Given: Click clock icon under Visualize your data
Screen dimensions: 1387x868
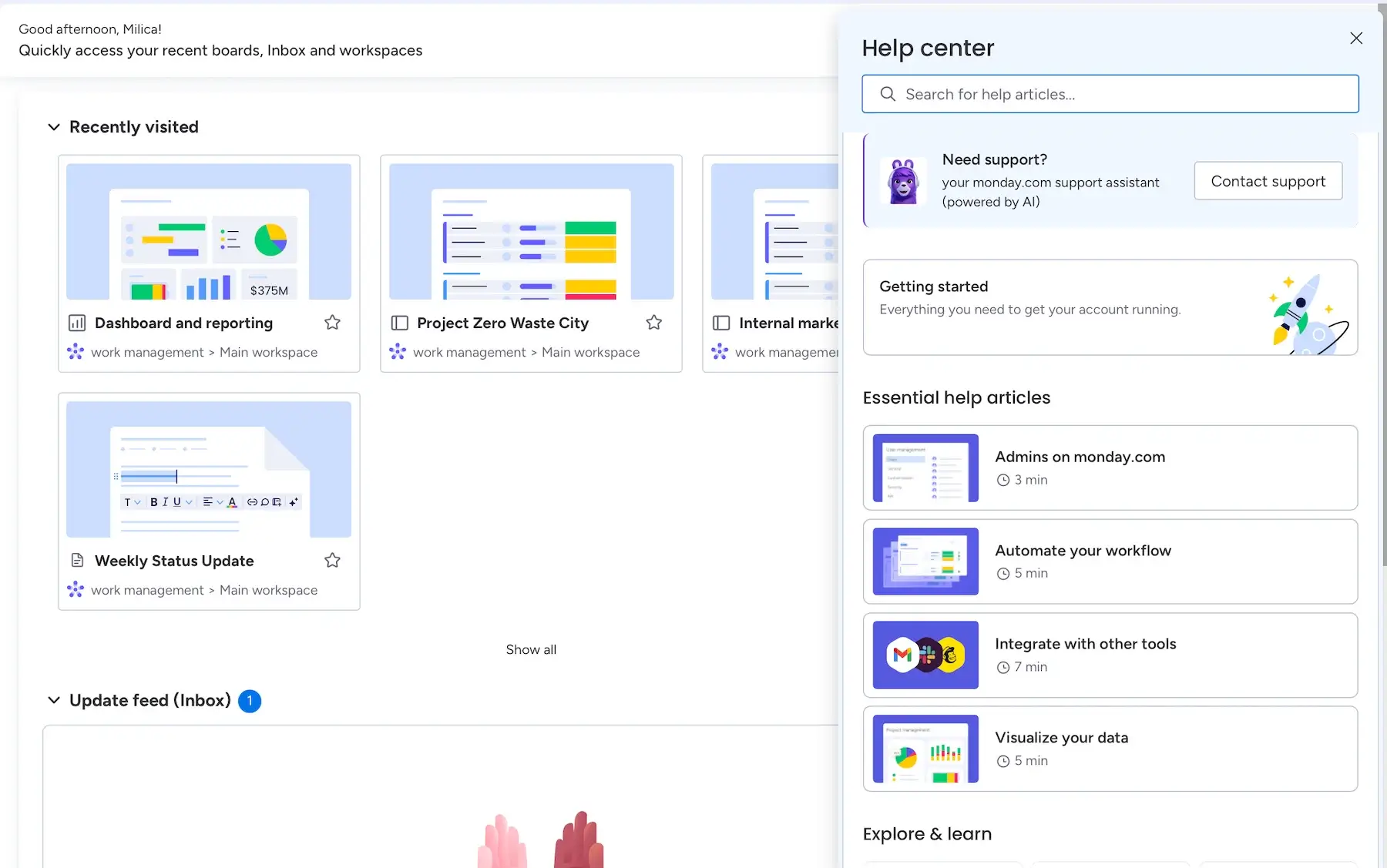Looking at the screenshot, I should (x=1003, y=761).
